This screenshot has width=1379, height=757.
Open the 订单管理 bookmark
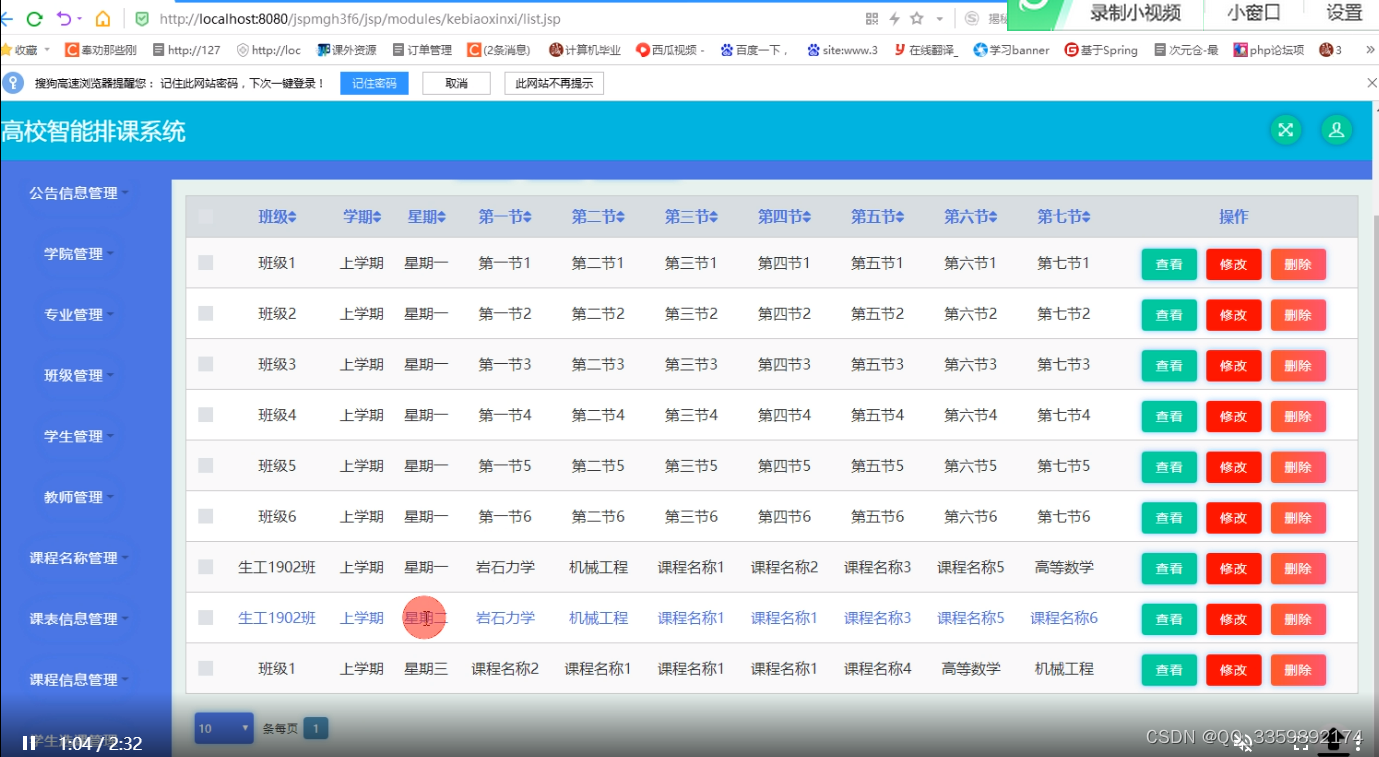422,50
